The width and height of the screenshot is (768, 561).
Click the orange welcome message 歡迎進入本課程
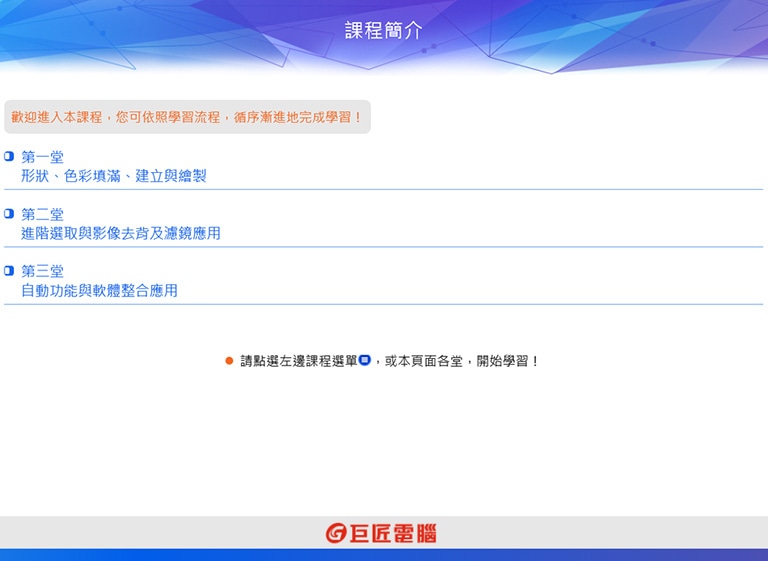pyautogui.click(x=187, y=117)
